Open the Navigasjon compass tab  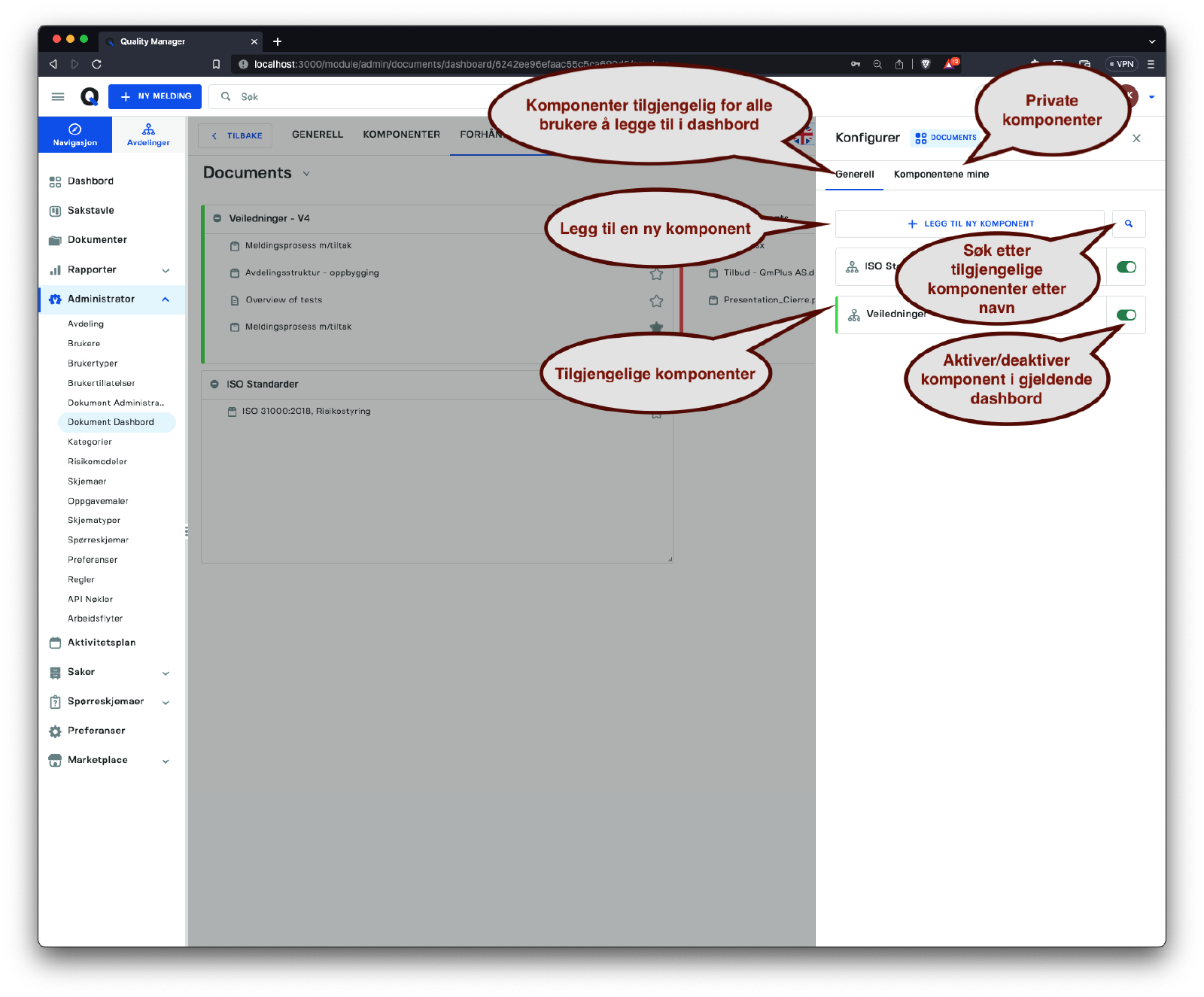click(75, 135)
